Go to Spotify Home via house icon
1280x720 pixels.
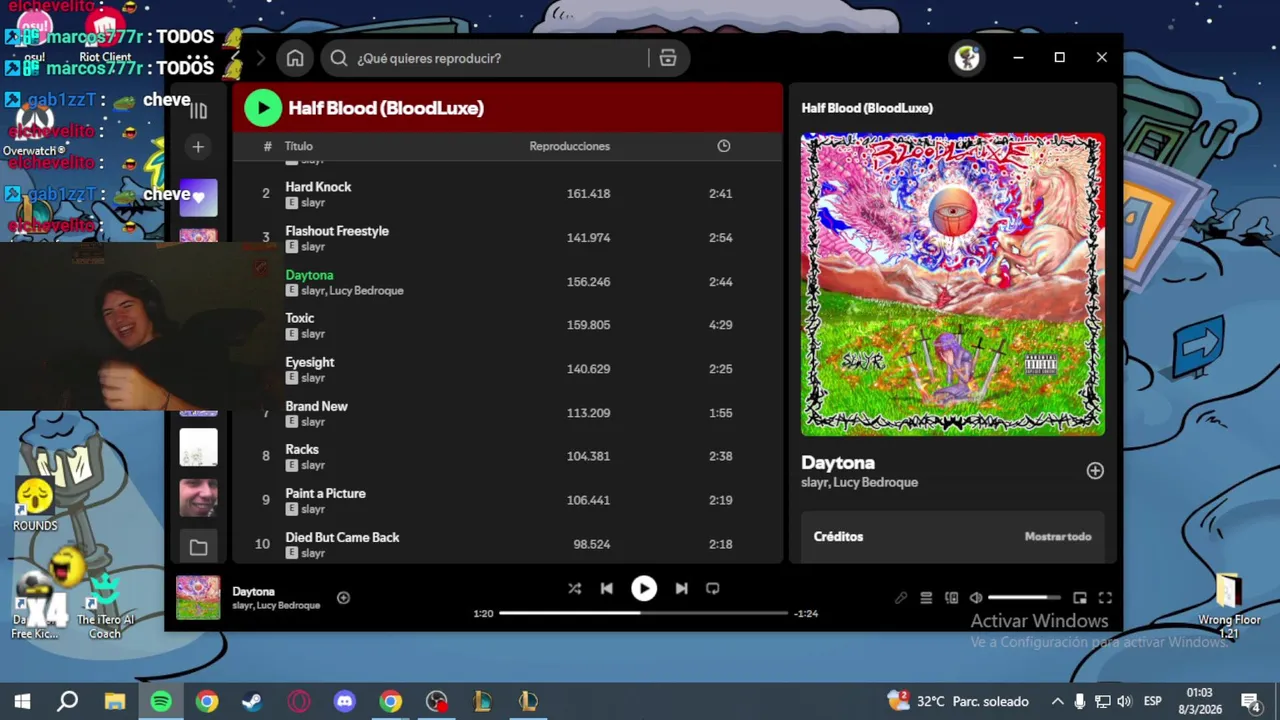[x=295, y=58]
